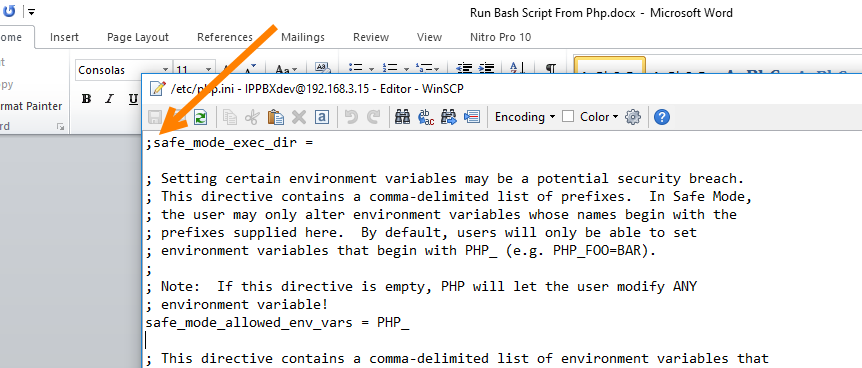Screen dimensions: 862x368
Task: Open Find with the binoculars icon
Action: click(x=403, y=117)
